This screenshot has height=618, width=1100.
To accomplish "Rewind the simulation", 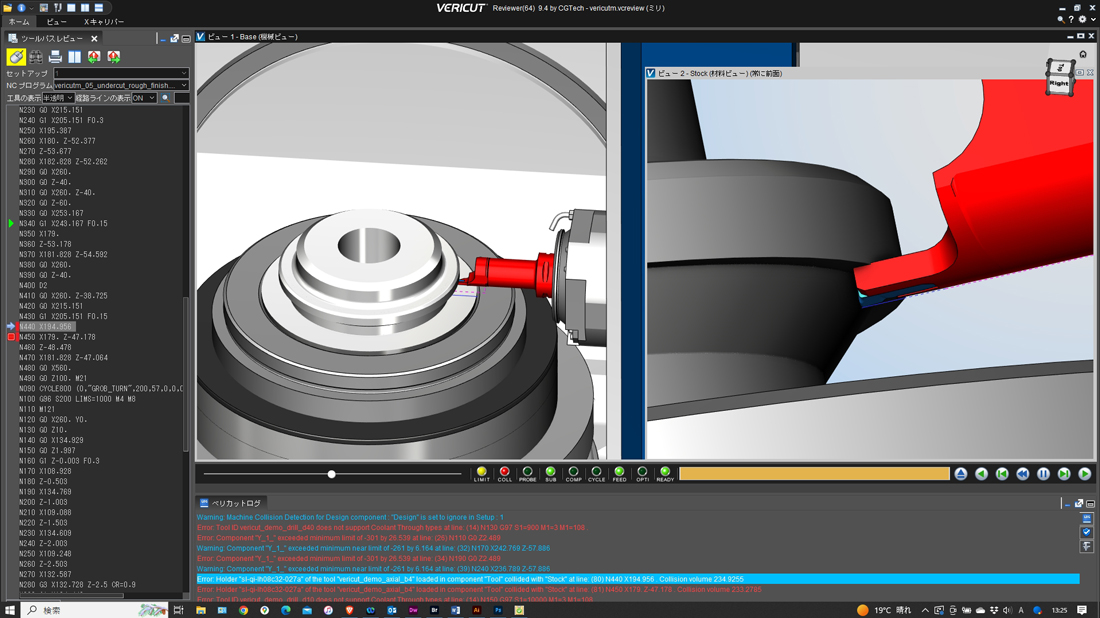I will pyautogui.click(x=1023, y=474).
